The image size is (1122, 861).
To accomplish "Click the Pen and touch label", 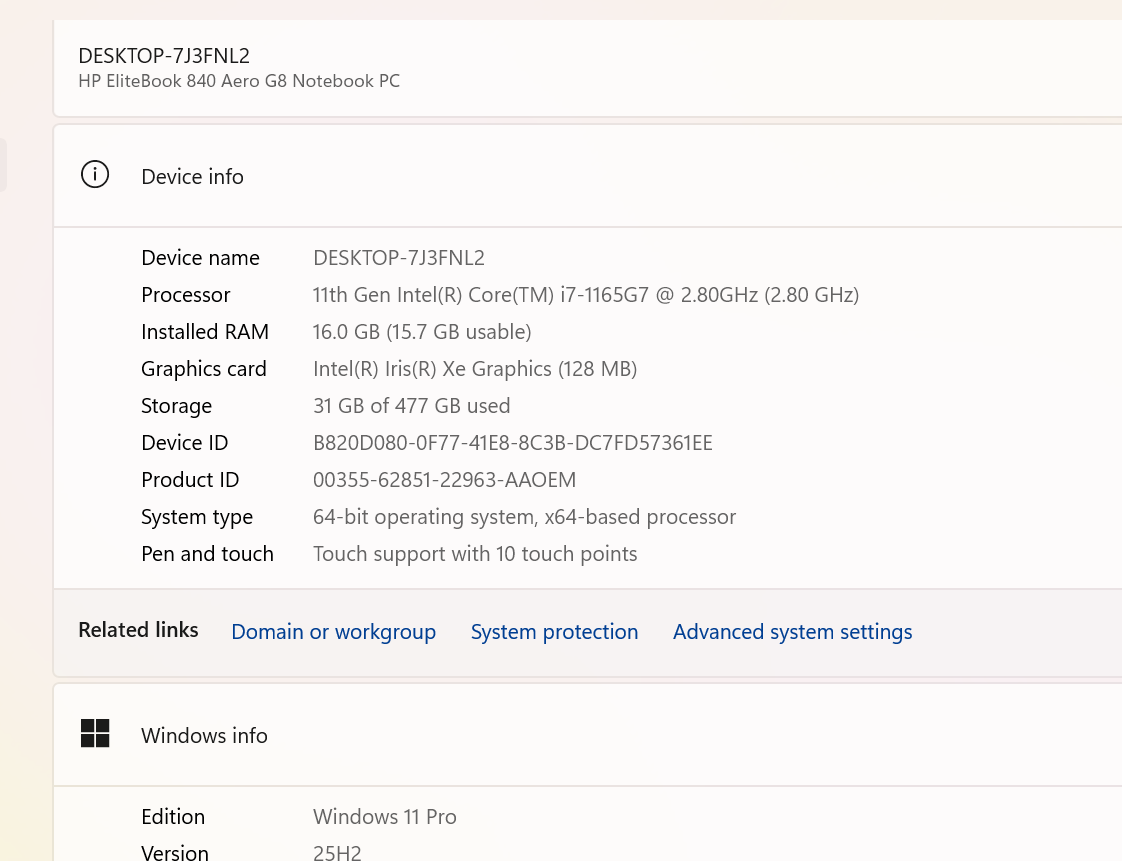I will 207,554.
